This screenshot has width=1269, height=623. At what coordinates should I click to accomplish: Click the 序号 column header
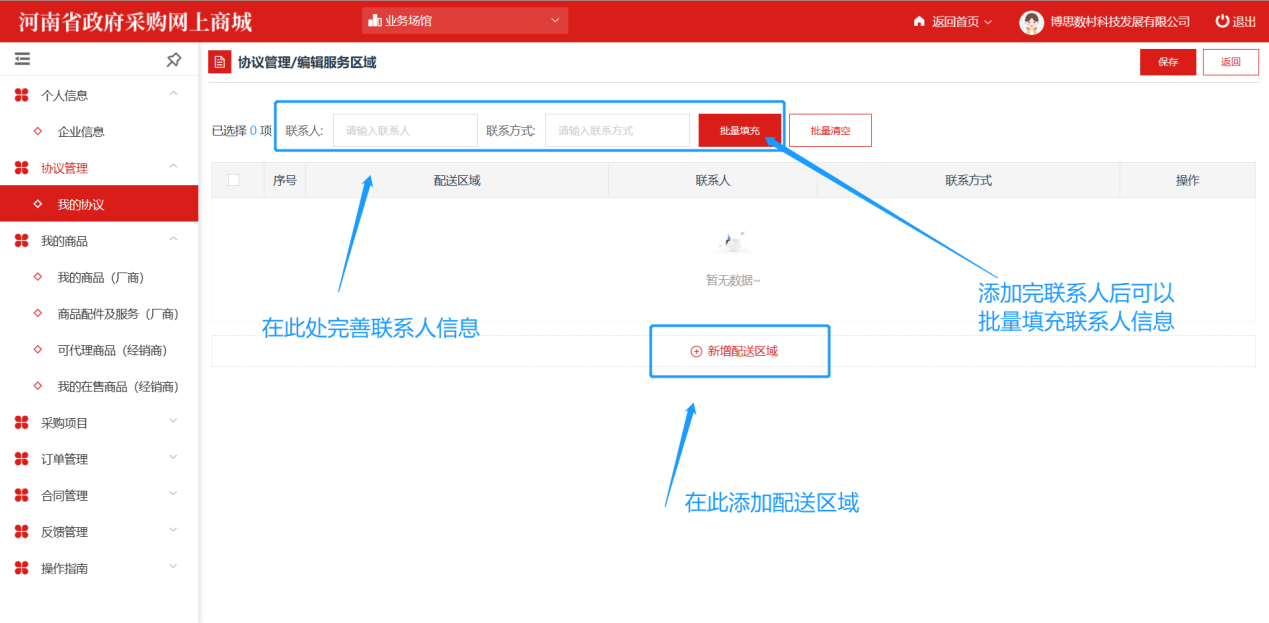click(285, 181)
